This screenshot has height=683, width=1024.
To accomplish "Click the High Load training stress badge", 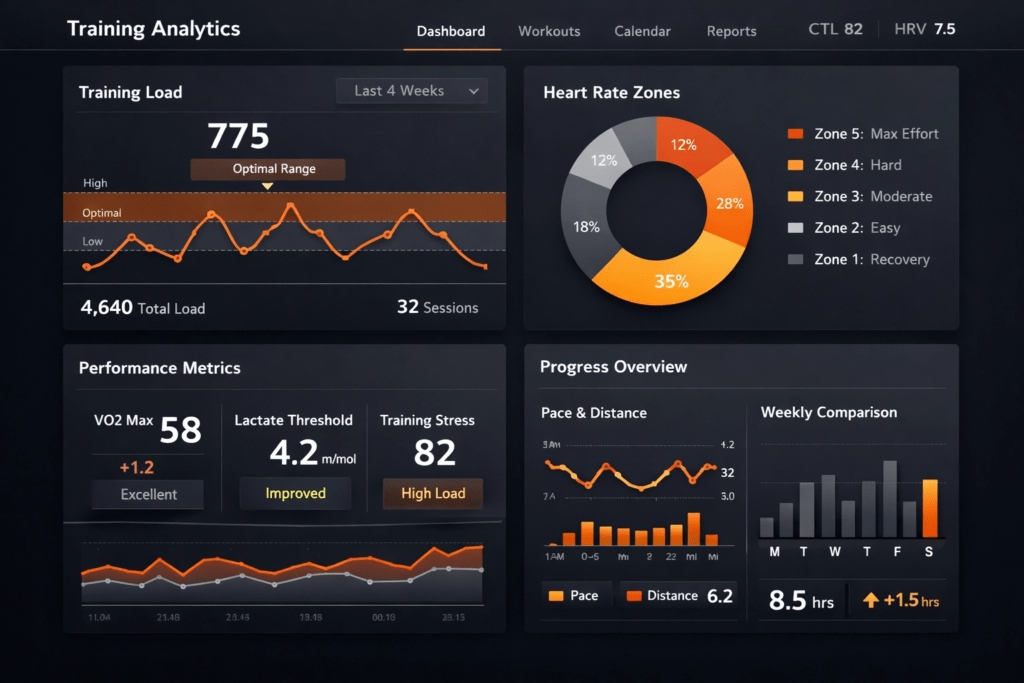I will point(433,493).
